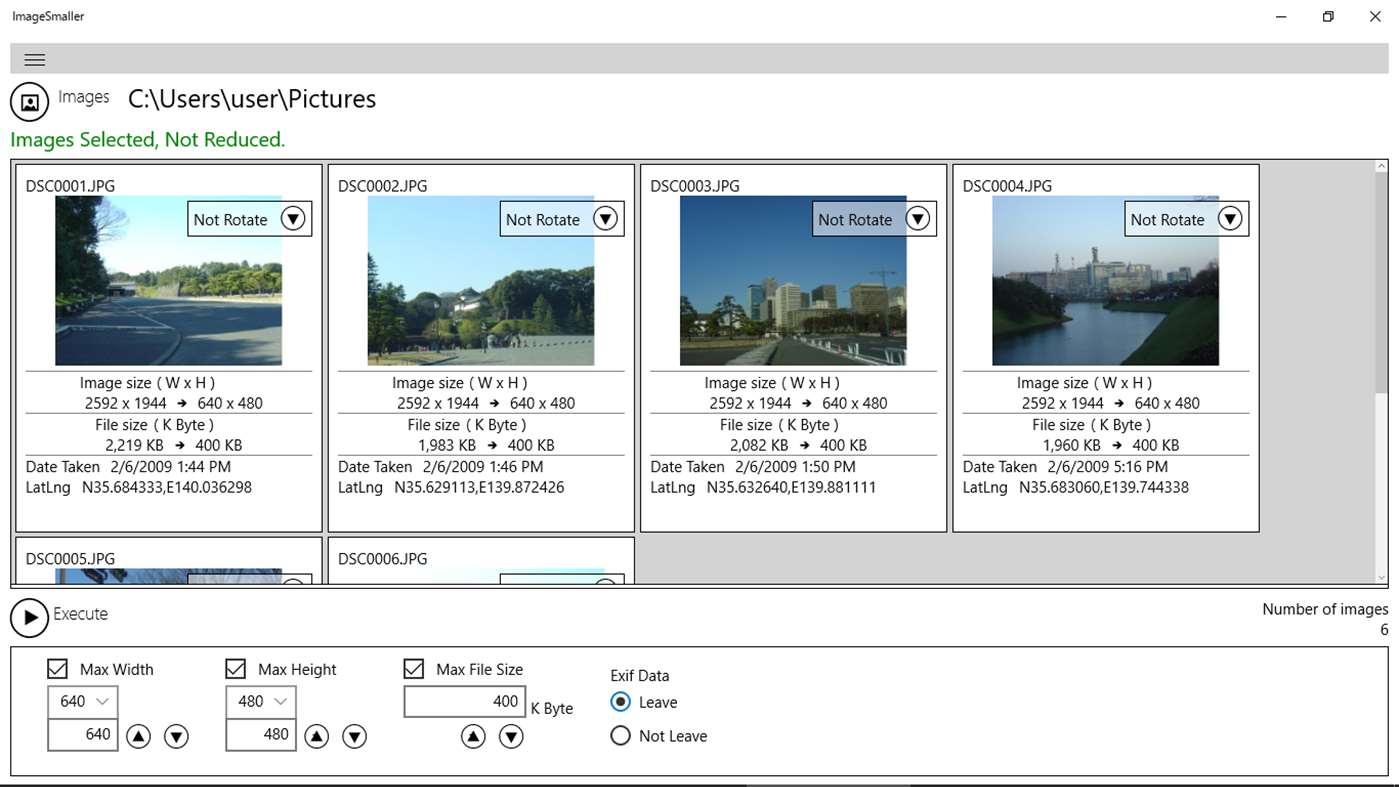This screenshot has width=1399, height=787.
Task: Click the C:\Users\user\Pictures path text
Action: point(252,99)
